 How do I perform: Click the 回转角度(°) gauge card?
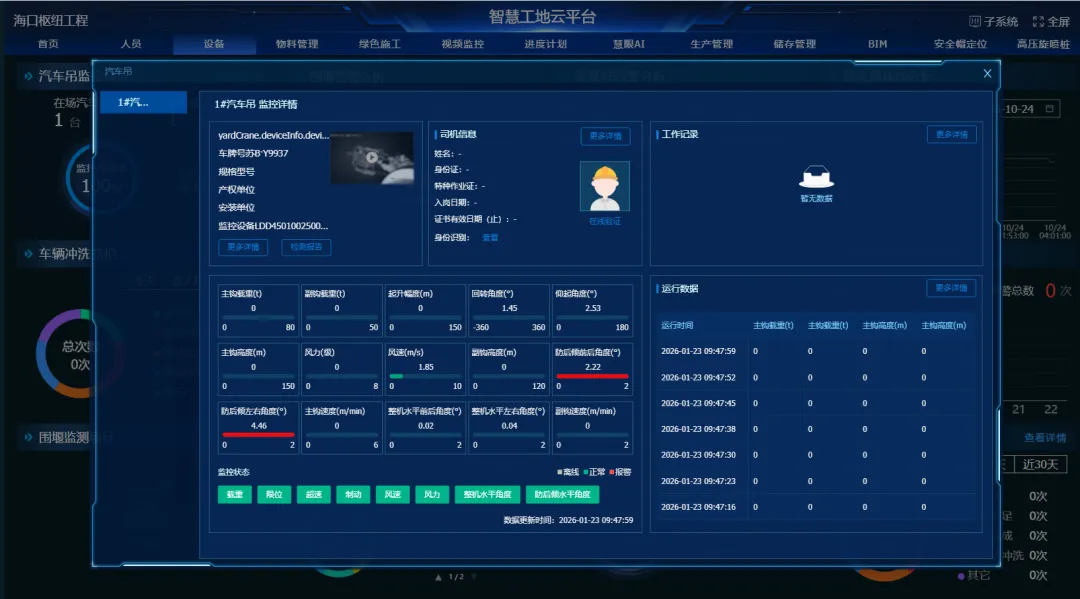[508, 311]
